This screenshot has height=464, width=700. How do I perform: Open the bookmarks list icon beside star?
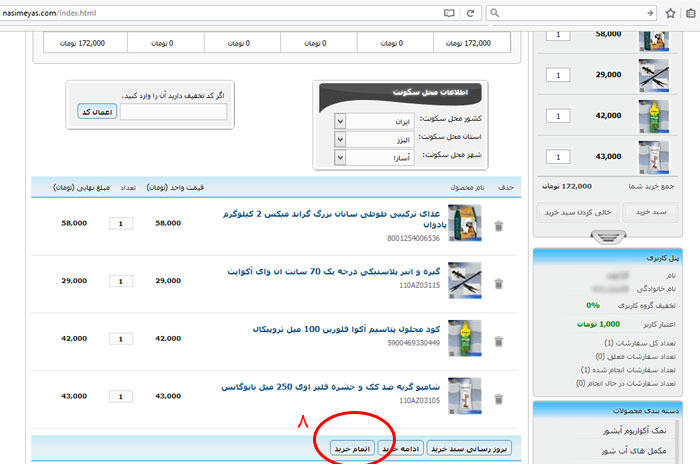tap(691, 13)
